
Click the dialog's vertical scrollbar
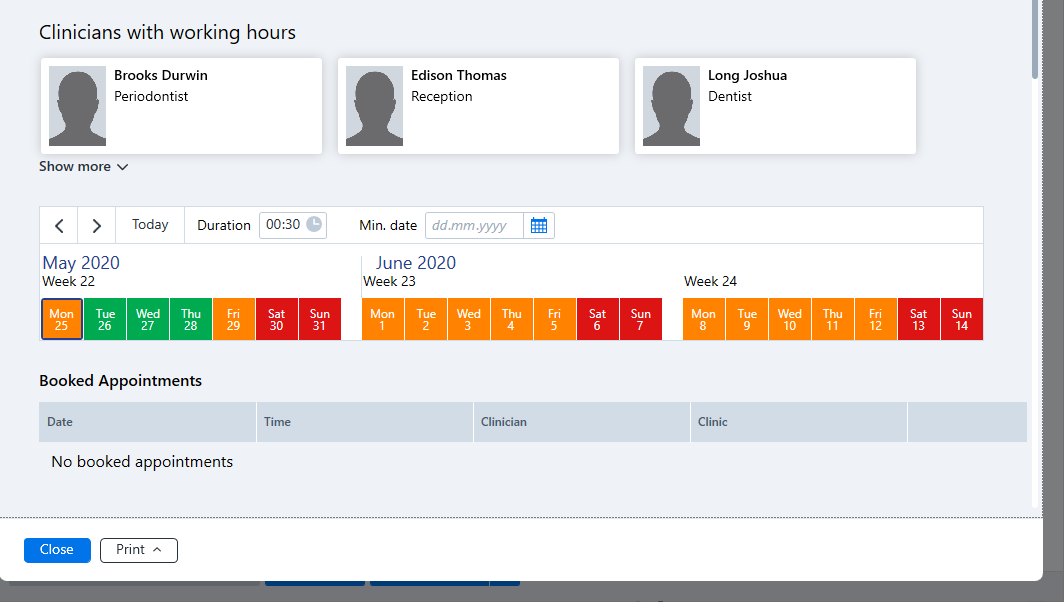click(x=1035, y=39)
